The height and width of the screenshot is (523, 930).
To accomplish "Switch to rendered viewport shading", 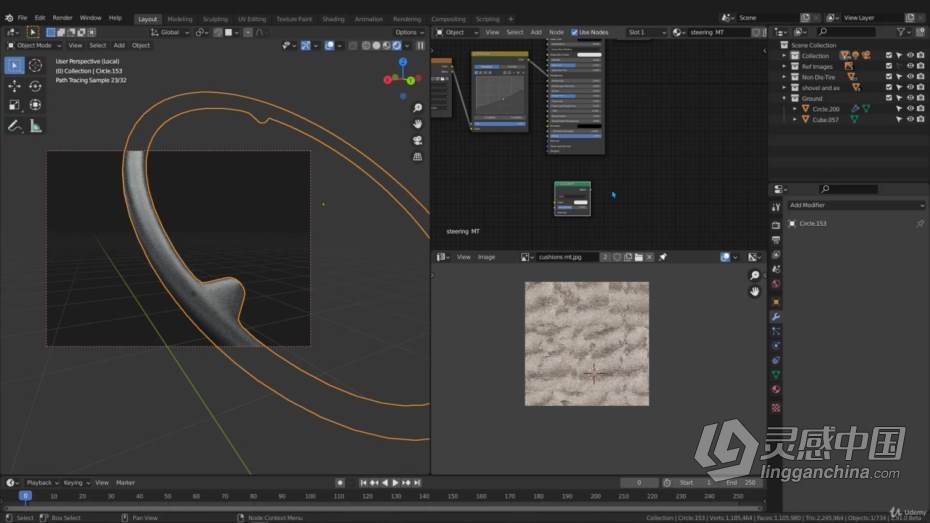I will point(397,46).
